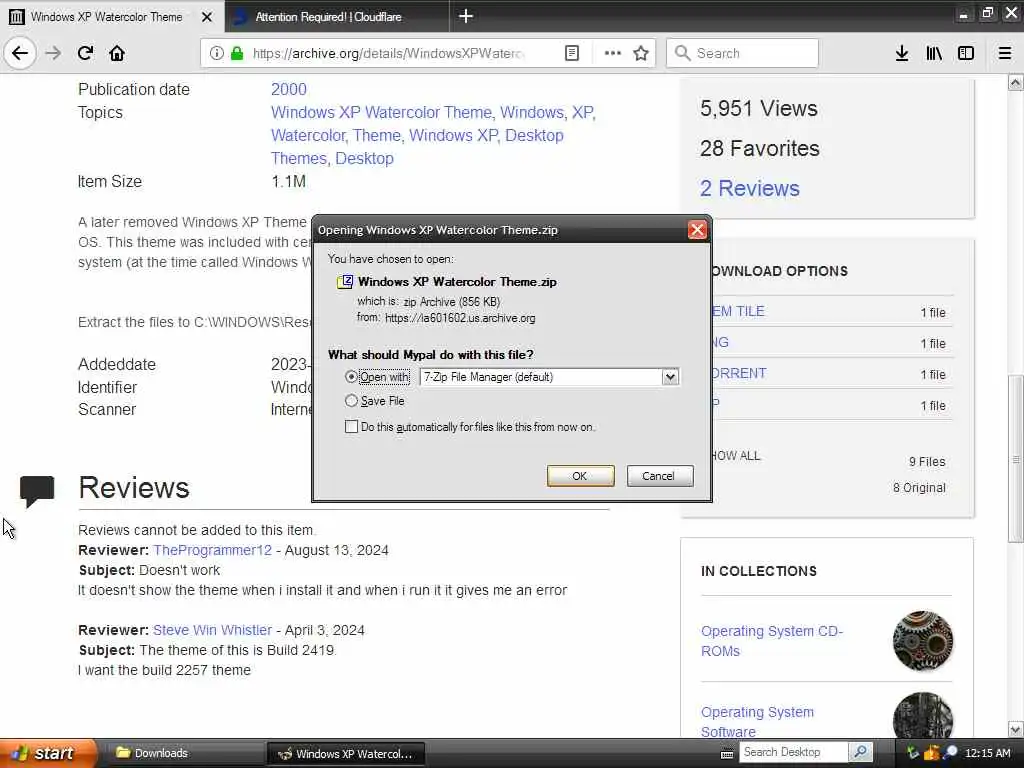Click the address bar URL field

coord(389,53)
